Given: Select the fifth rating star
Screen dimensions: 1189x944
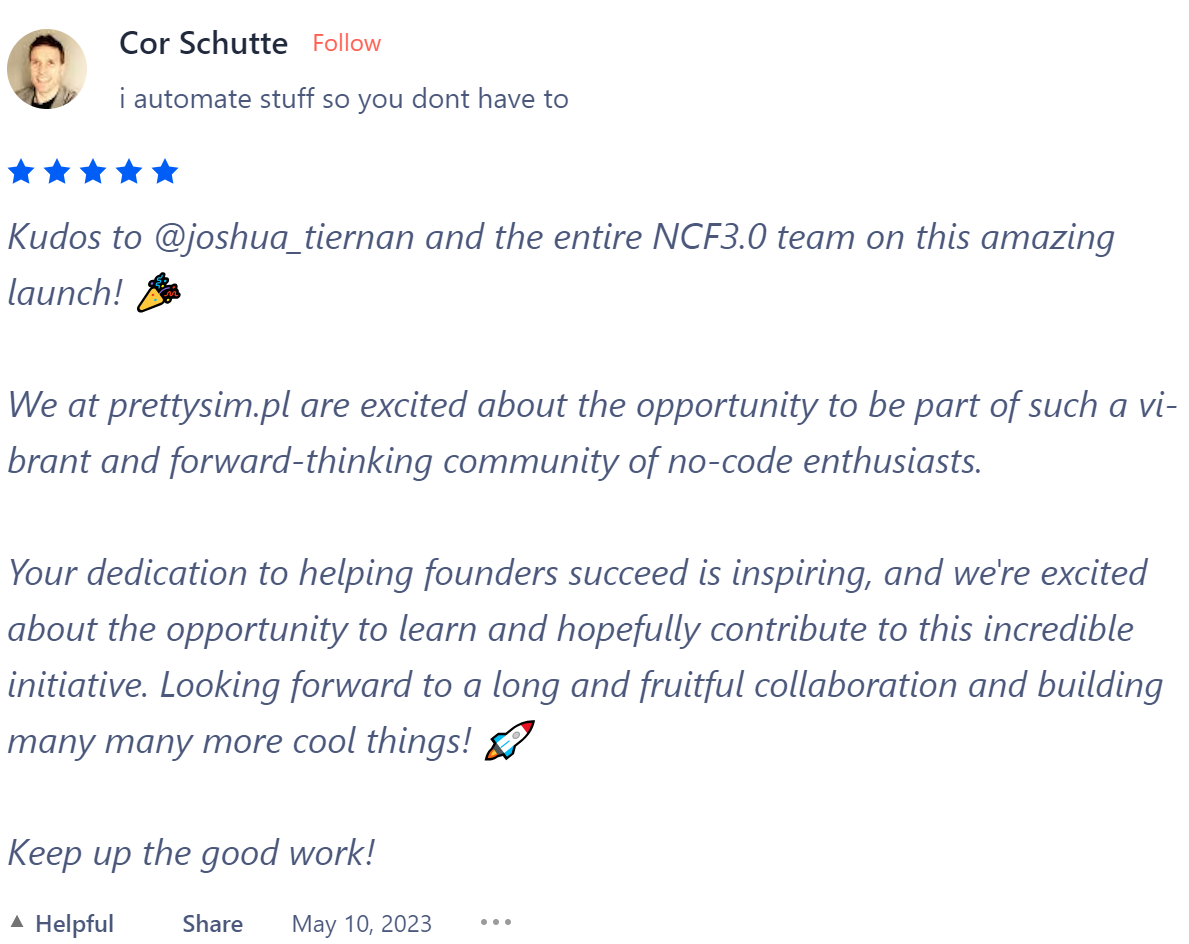Looking at the screenshot, I should (x=165, y=171).
